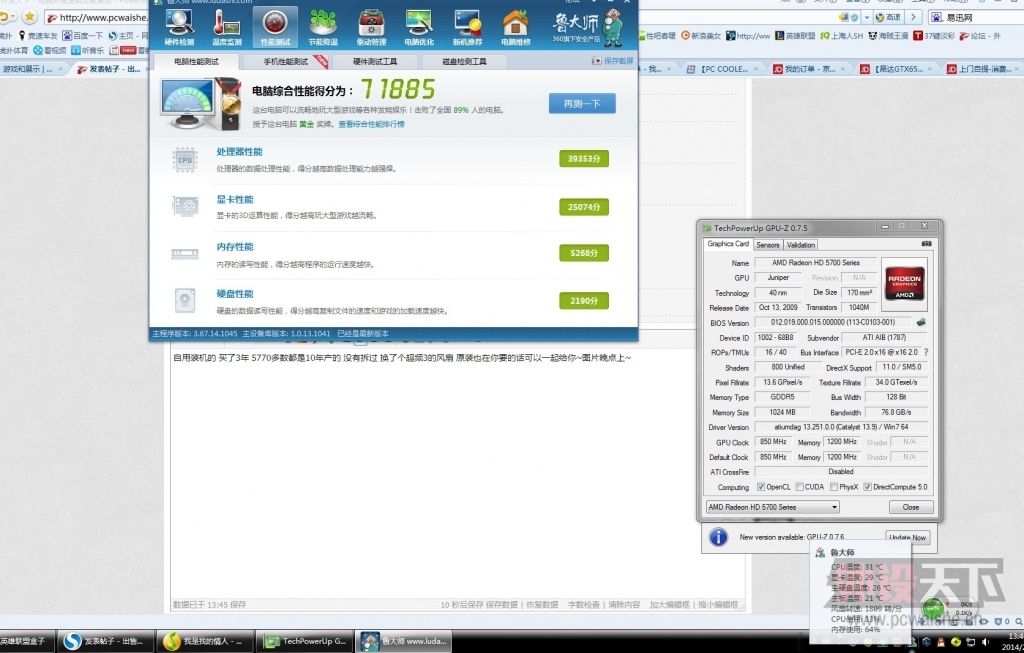
Task: Click the graphics card icon beside 显卡性能
Action: [185, 206]
